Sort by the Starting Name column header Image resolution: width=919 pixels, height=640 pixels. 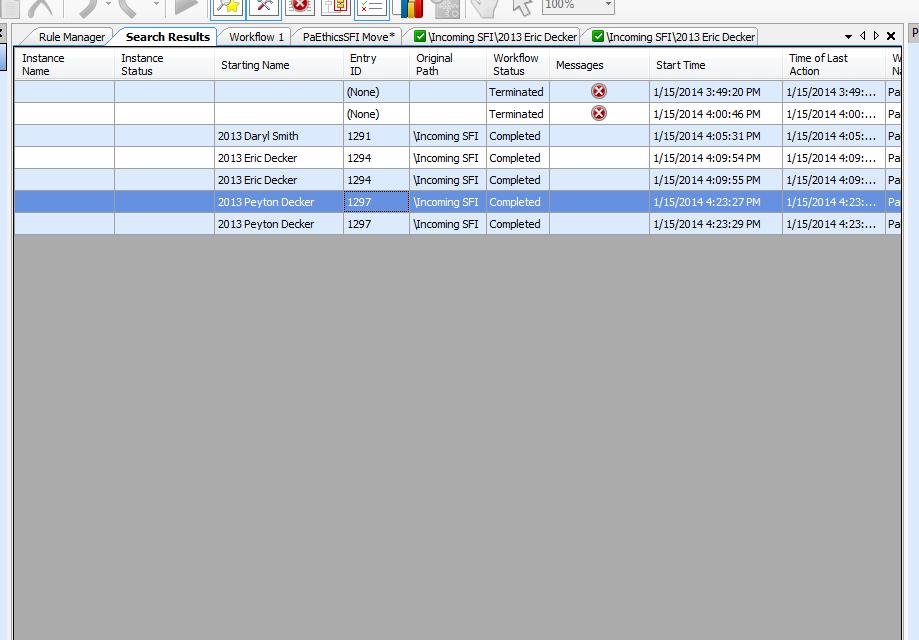pos(279,64)
